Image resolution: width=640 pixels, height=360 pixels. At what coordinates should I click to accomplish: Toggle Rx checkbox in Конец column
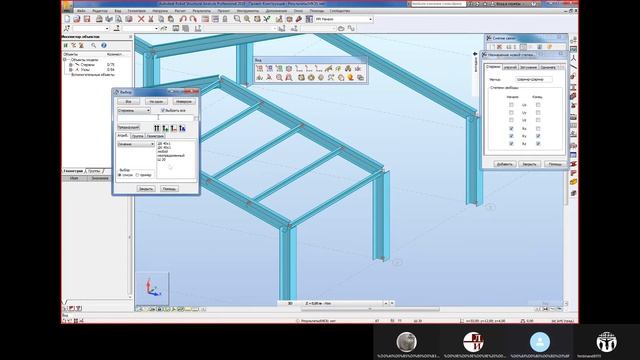tap(538, 128)
